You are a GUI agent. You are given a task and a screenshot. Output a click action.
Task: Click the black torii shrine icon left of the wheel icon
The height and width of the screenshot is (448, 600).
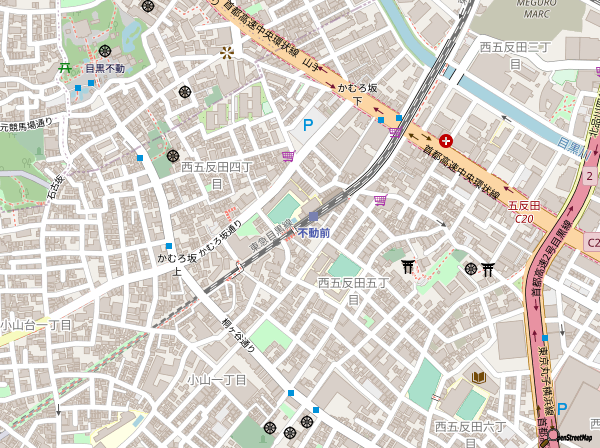tap(408, 266)
